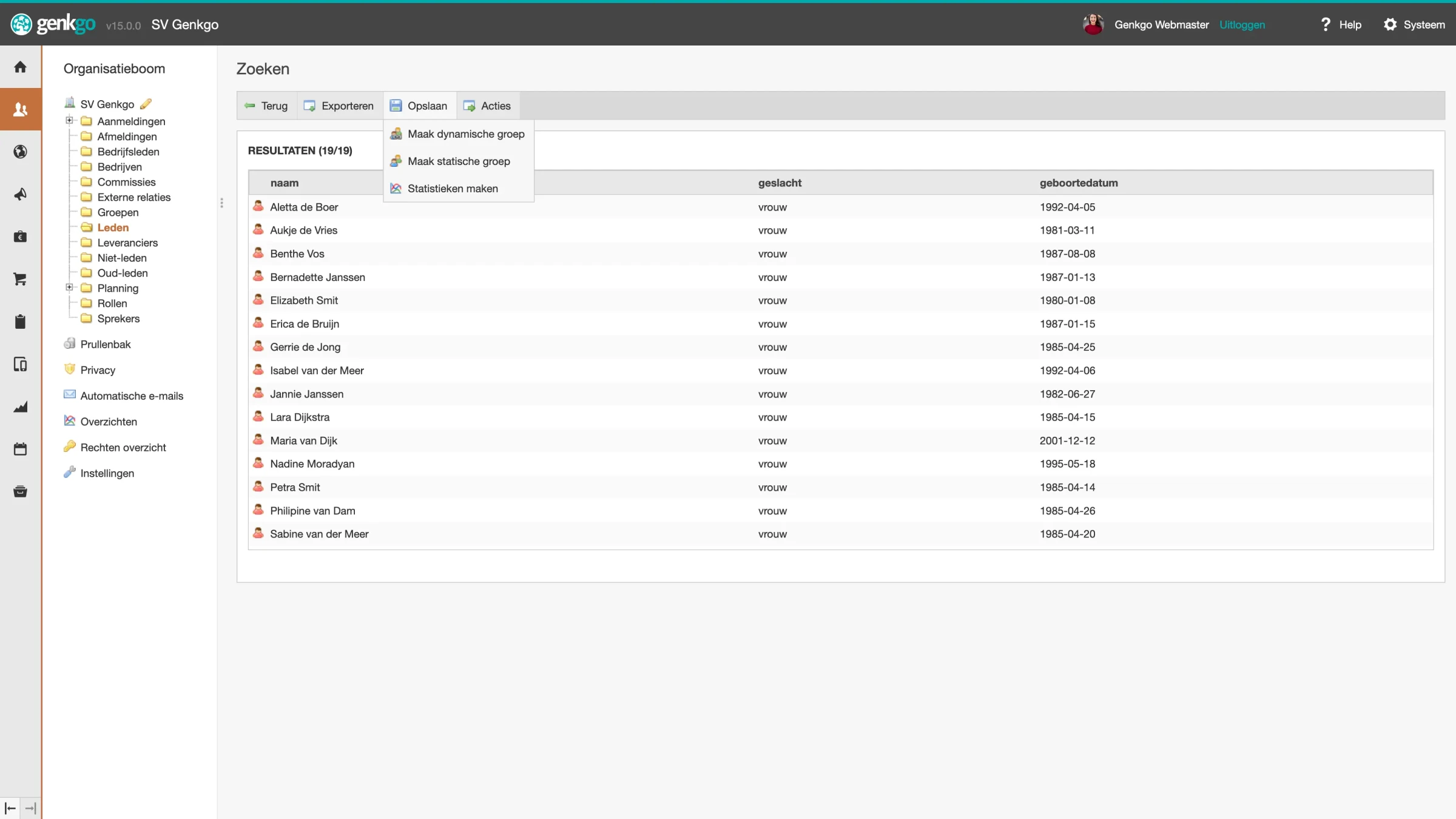The image size is (1456, 819).
Task: Click the globe icon in left sidebar
Action: [x=20, y=152]
